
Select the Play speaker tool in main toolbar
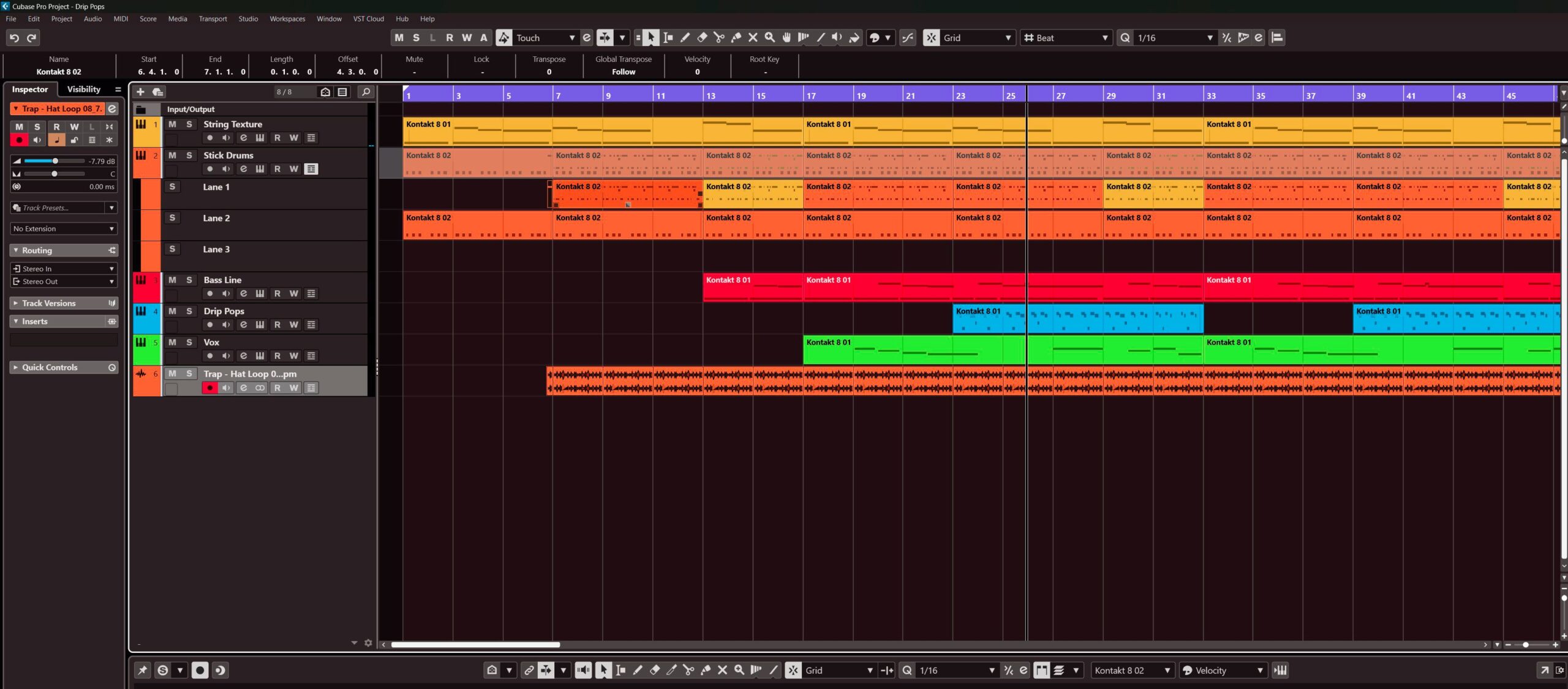pos(837,37)
